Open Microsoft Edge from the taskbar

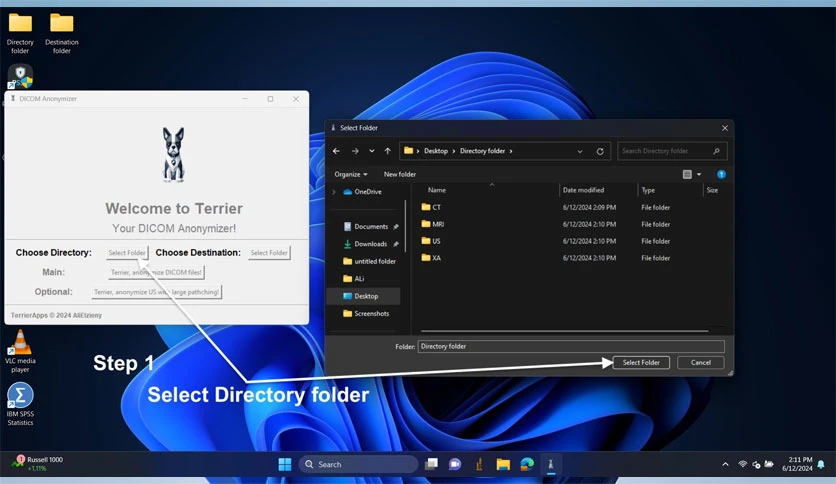pyautogui.click(x=527, y=464)
